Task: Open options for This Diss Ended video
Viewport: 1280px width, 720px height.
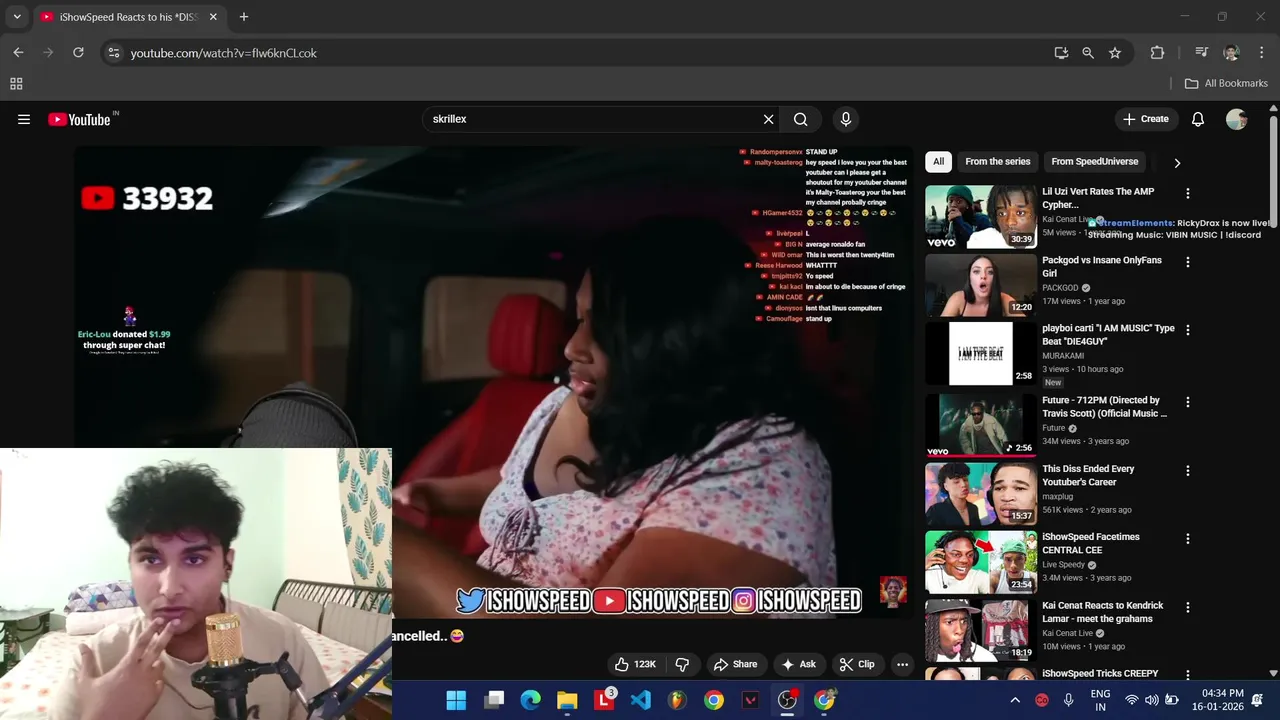Action: (x=1188, y=470)
